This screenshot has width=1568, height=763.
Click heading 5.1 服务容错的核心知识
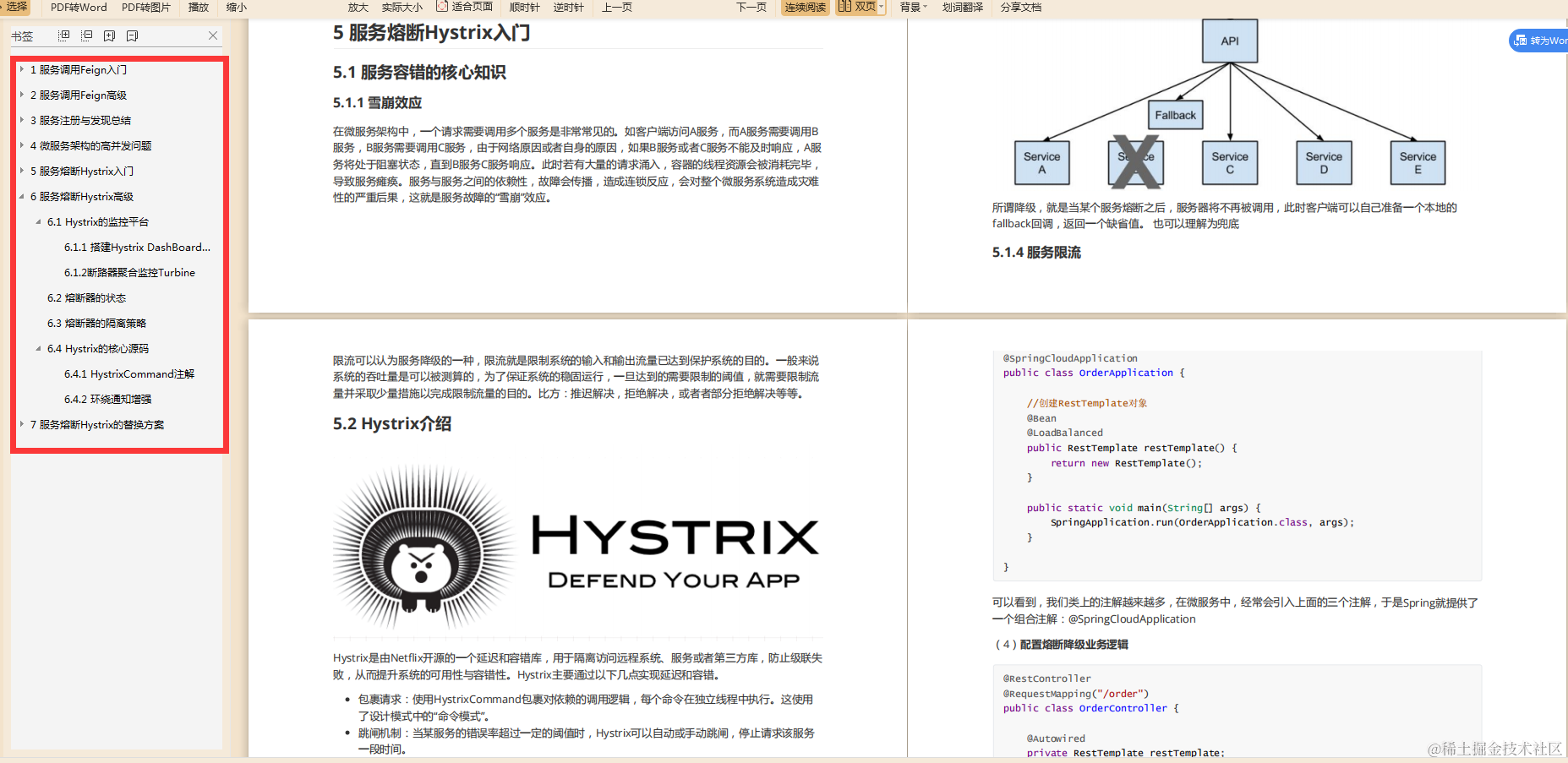(x=419, y=72)
